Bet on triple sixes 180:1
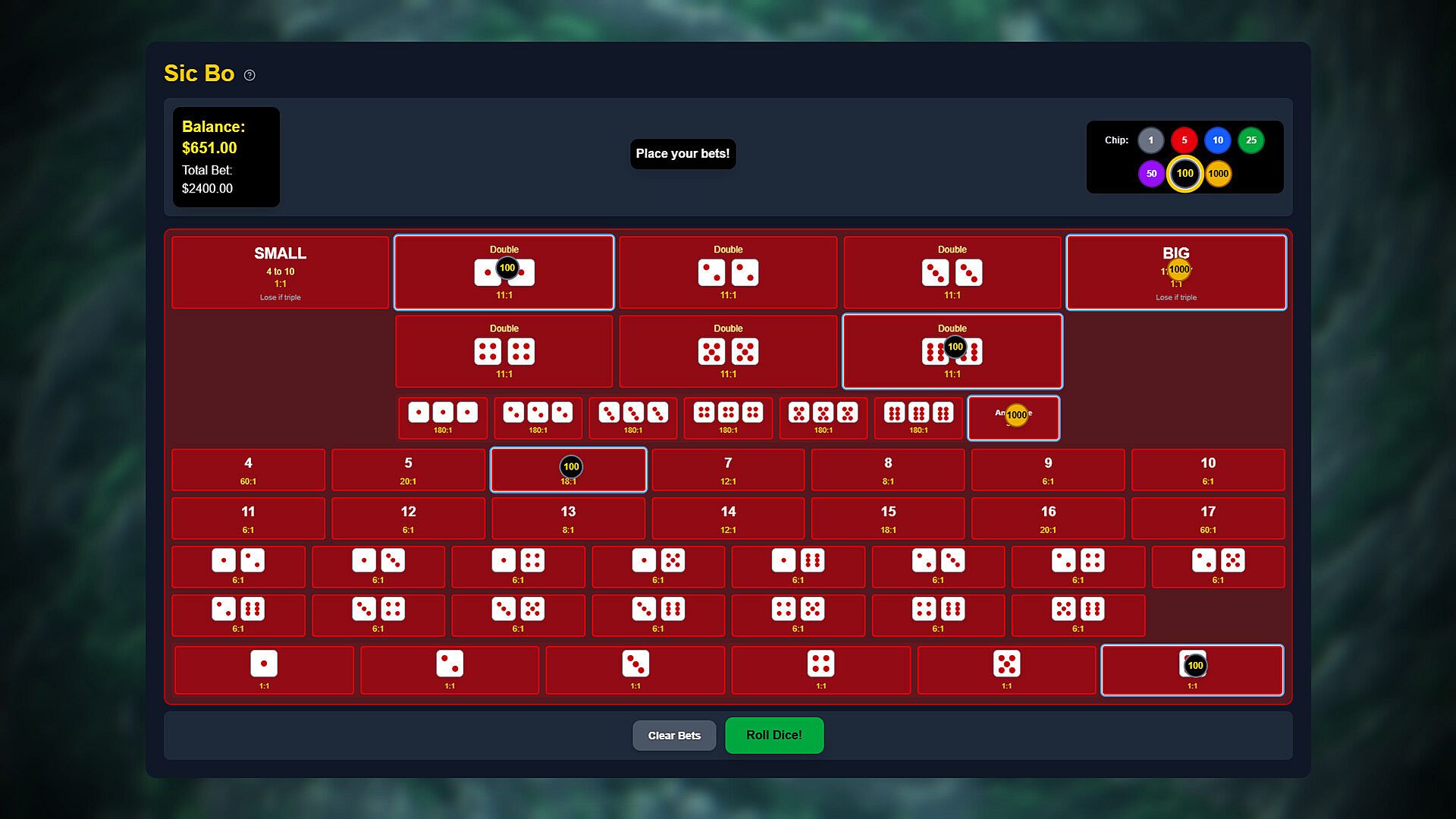The height and width of the screenshot is (819, 1456). (x=918, y=418)
